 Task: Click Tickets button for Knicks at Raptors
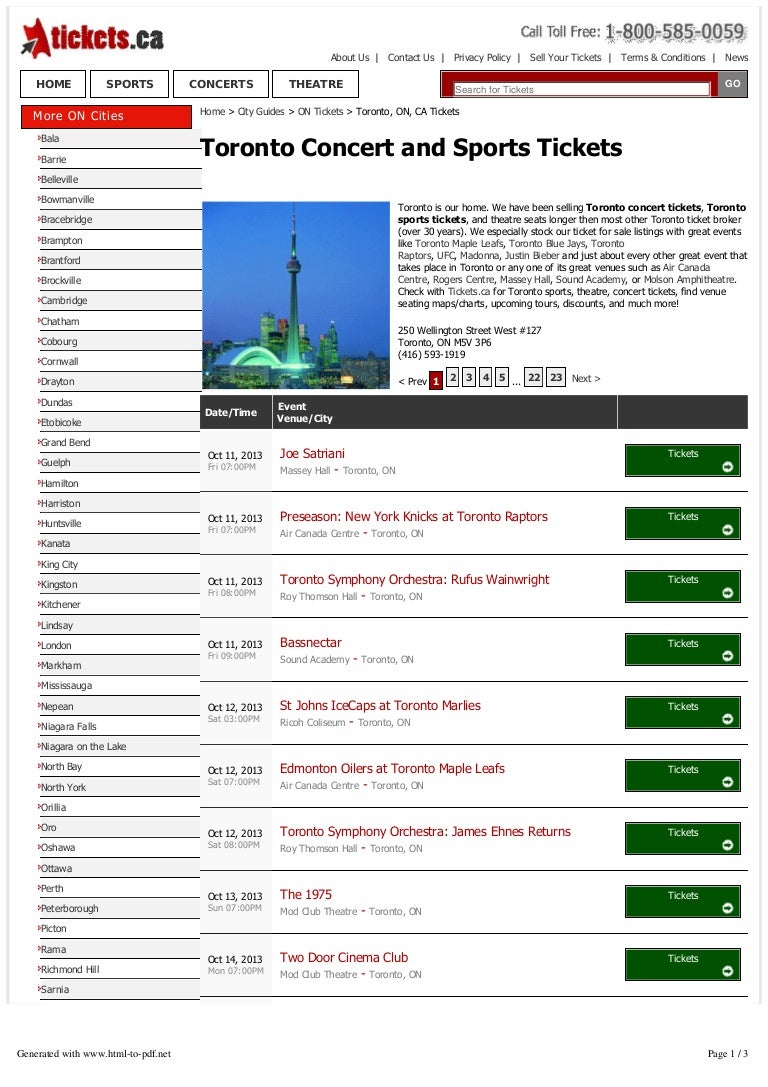pyautogui.click(x=683, y=523)
